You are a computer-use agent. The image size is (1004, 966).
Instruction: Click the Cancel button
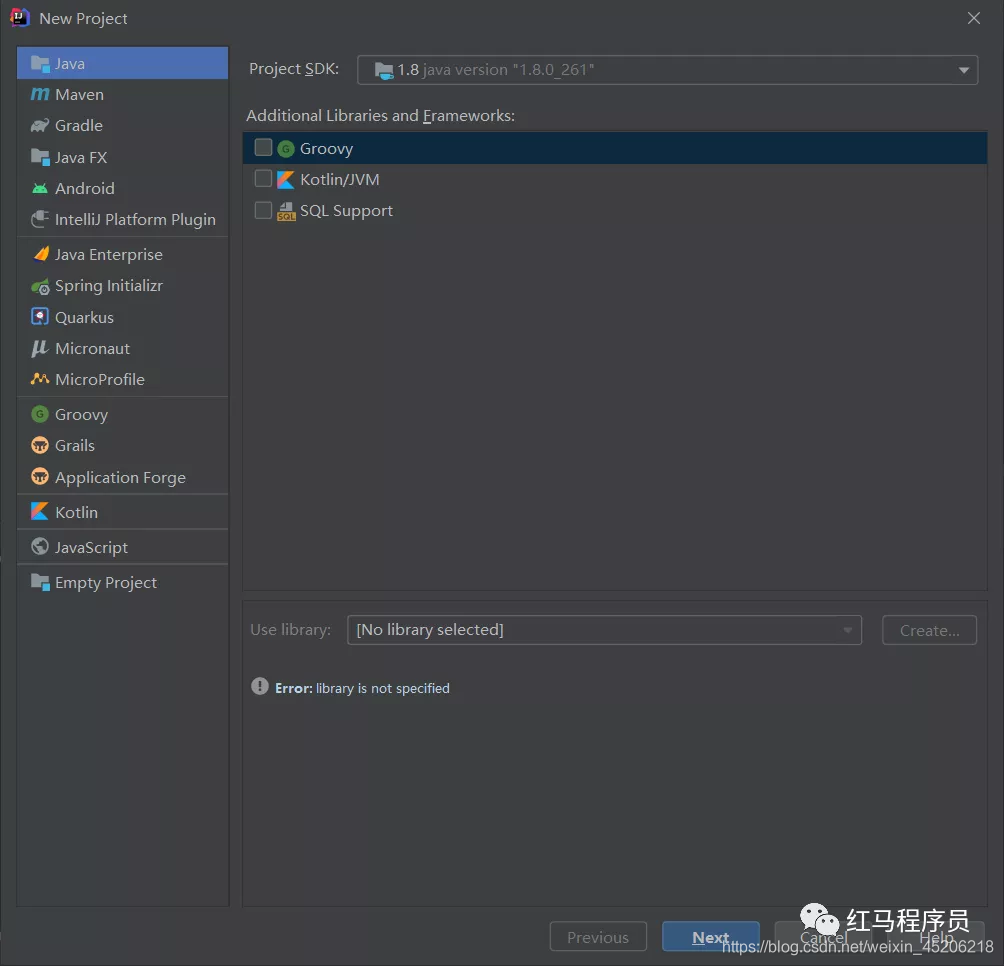tap(823, 937)
